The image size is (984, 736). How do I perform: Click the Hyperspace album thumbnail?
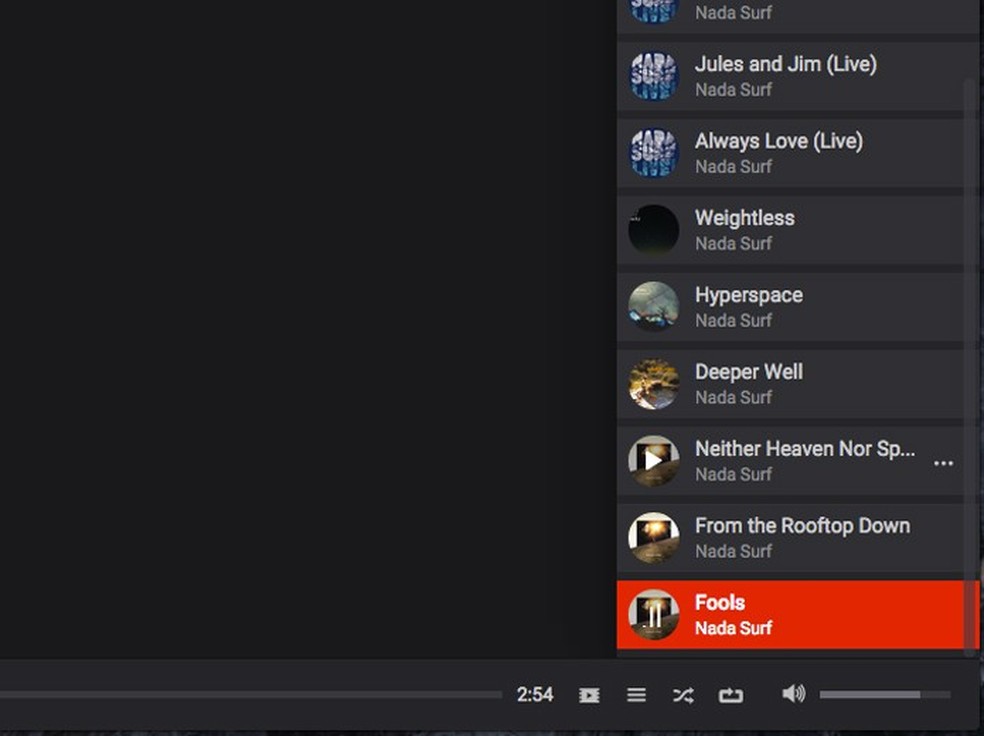[653, 307]
